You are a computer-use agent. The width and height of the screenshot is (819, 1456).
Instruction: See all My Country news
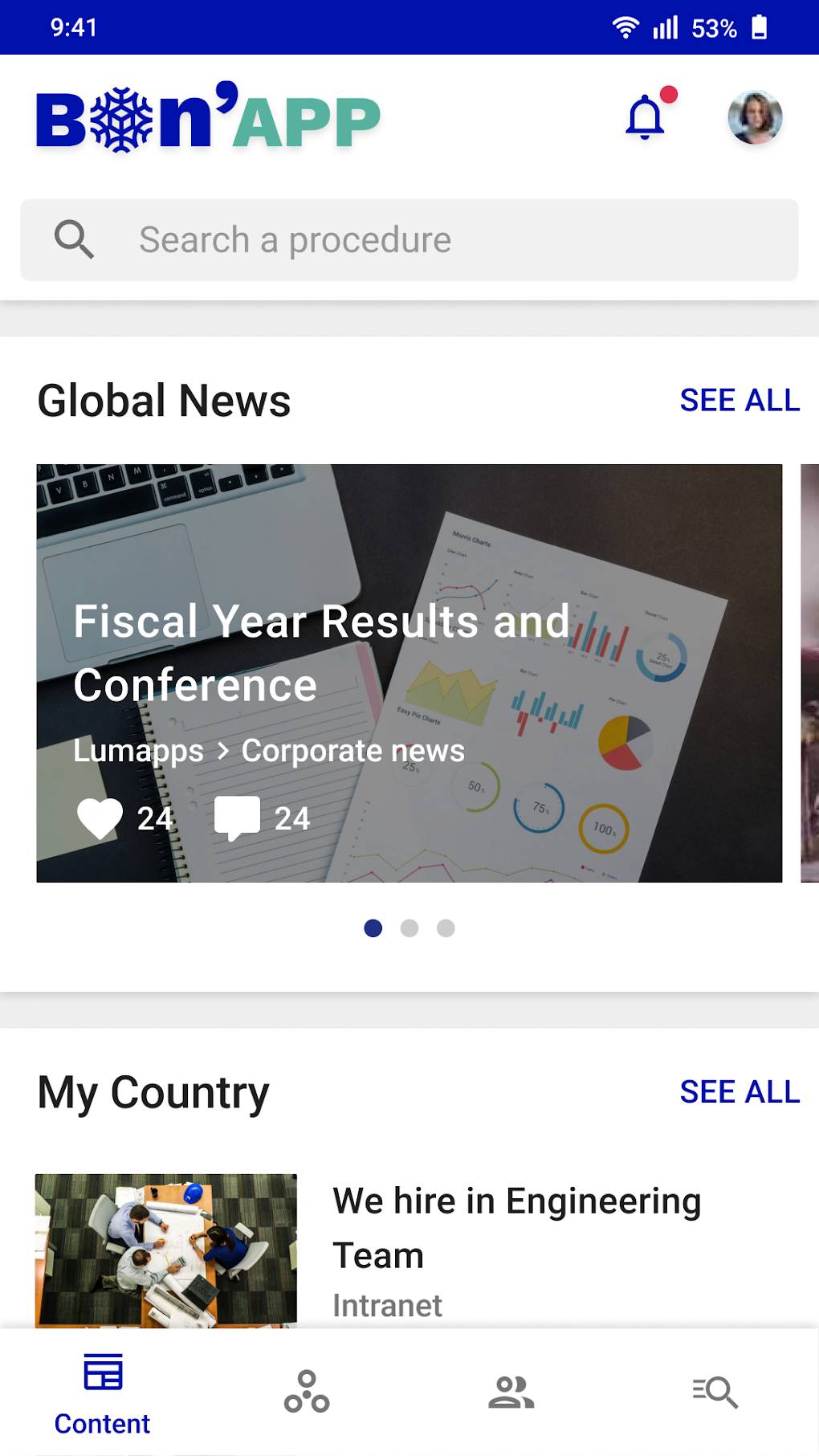pos(740,1092)
